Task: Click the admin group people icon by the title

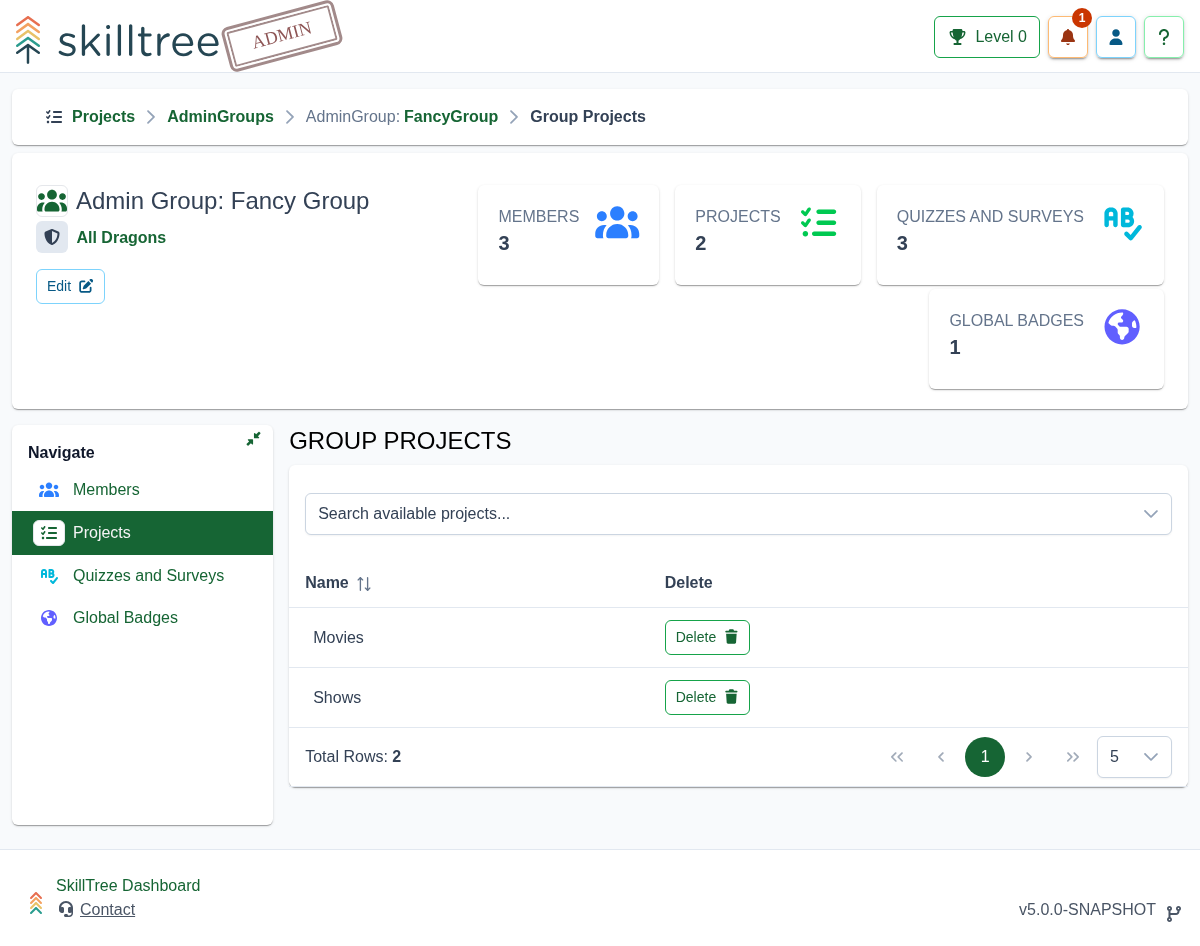Action: (x=52, y=201)
